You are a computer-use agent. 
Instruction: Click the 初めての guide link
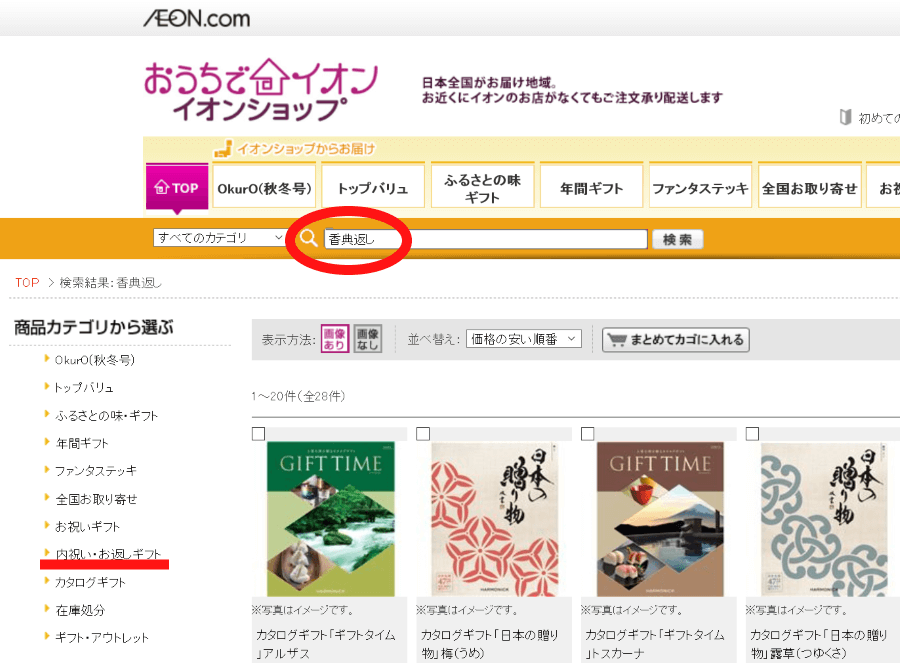coord(879,118)
